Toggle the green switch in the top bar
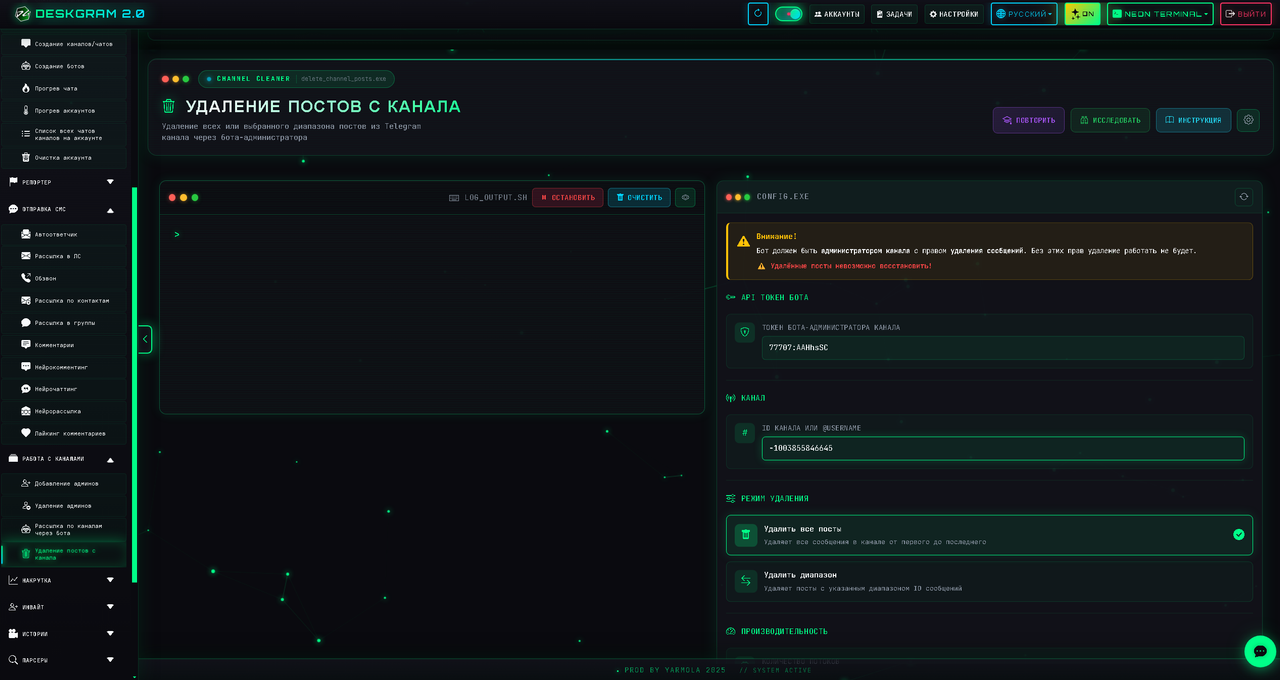This screenshot has width=1280, height=680. [788, 14]
